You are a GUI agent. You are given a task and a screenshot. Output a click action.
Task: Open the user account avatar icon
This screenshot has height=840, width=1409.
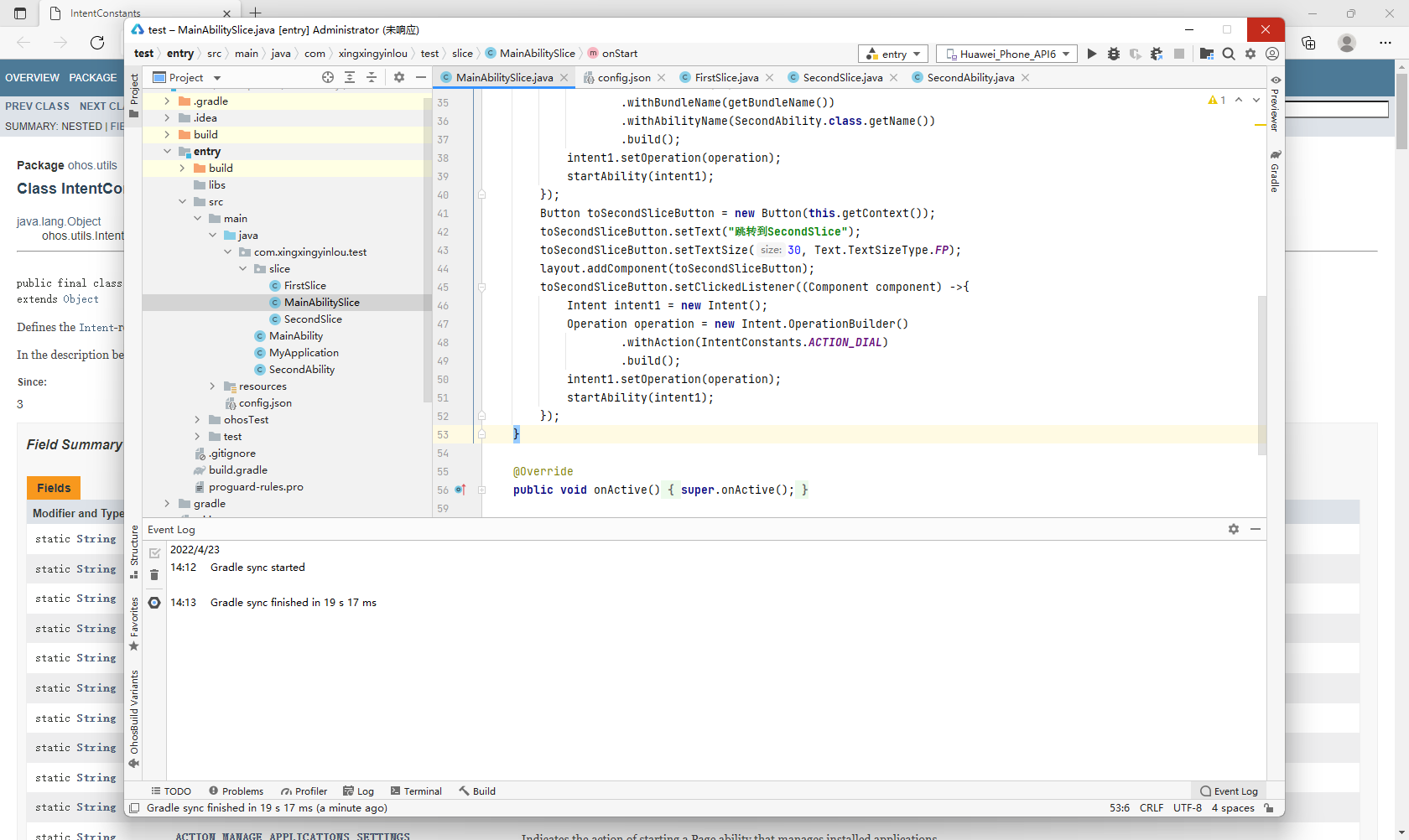[1272, 54]
